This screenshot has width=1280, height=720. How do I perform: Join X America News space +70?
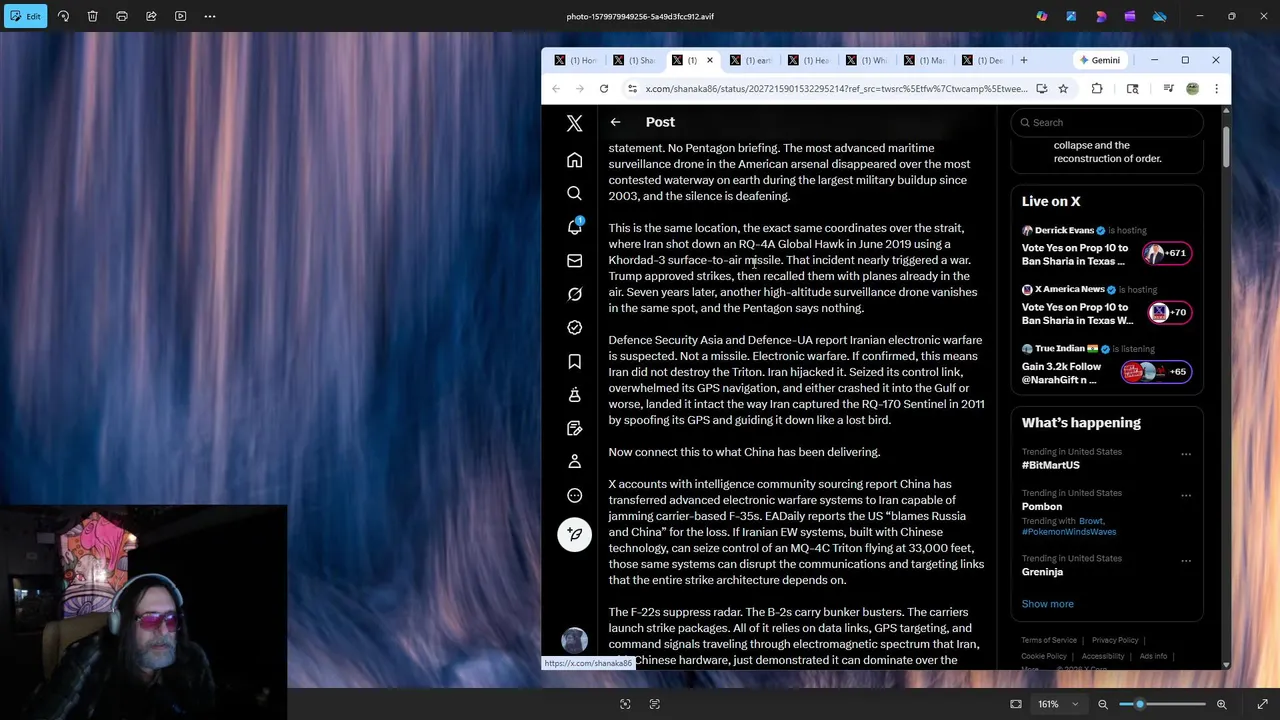(1168, 312)
